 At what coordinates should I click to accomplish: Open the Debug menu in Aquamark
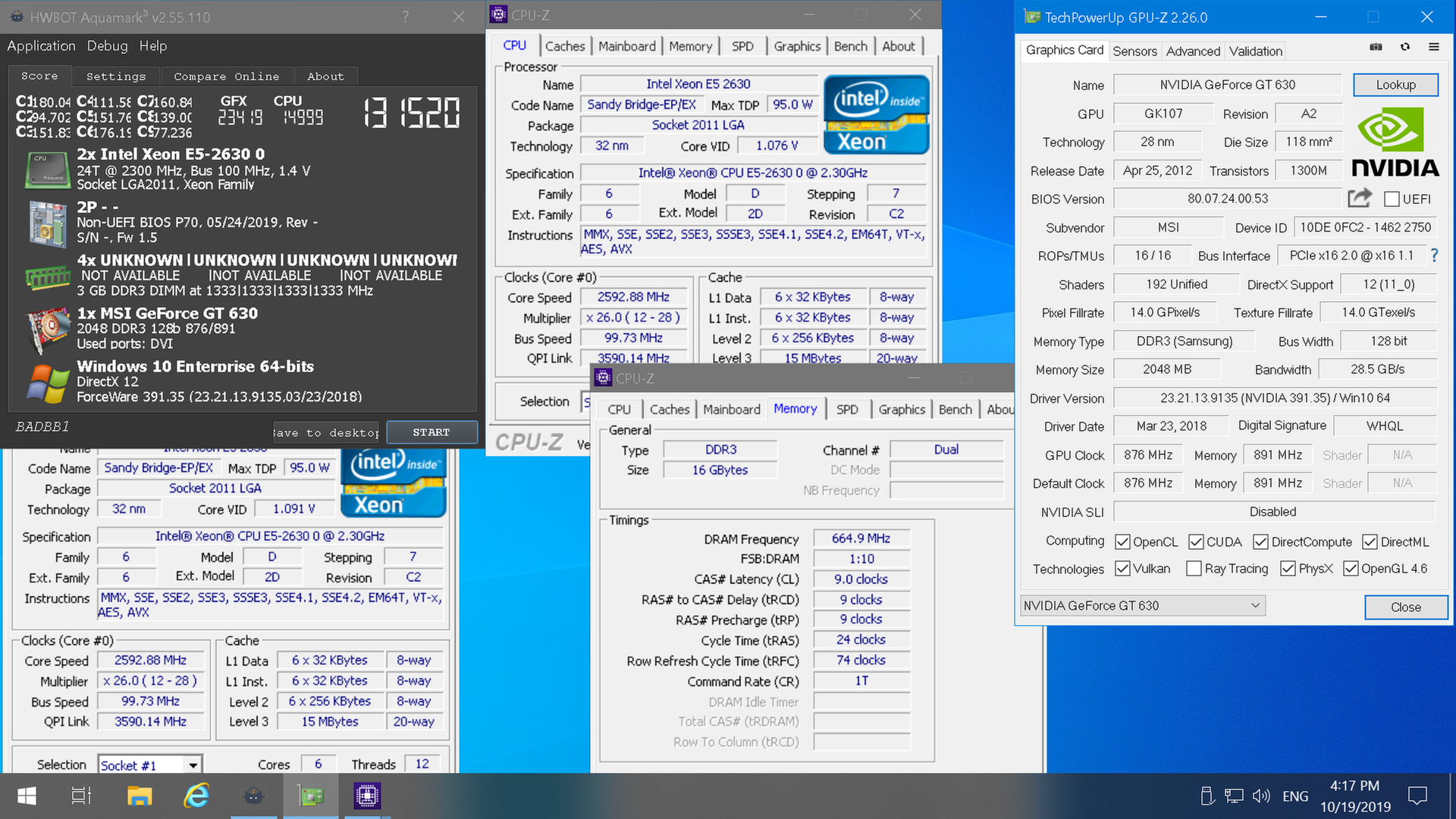108,46
